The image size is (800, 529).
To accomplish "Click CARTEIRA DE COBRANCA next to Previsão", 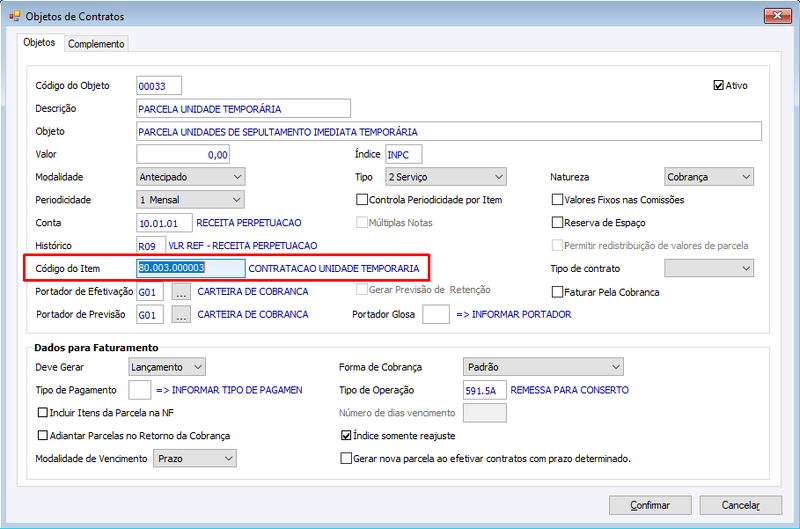I will [253, 314].
